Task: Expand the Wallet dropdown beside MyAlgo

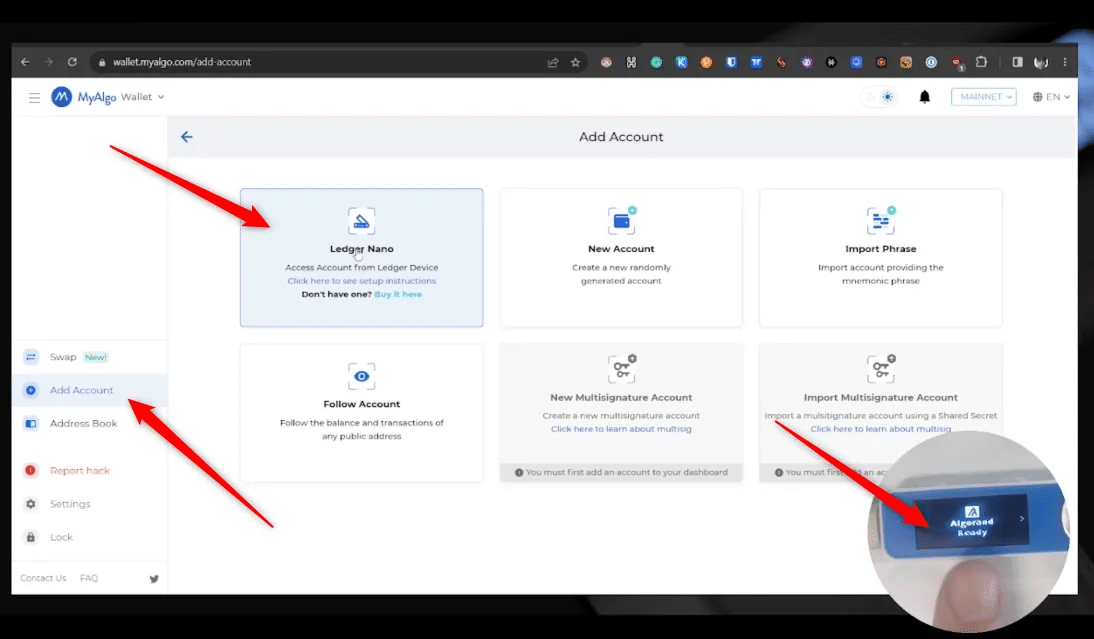Action: 158,97
